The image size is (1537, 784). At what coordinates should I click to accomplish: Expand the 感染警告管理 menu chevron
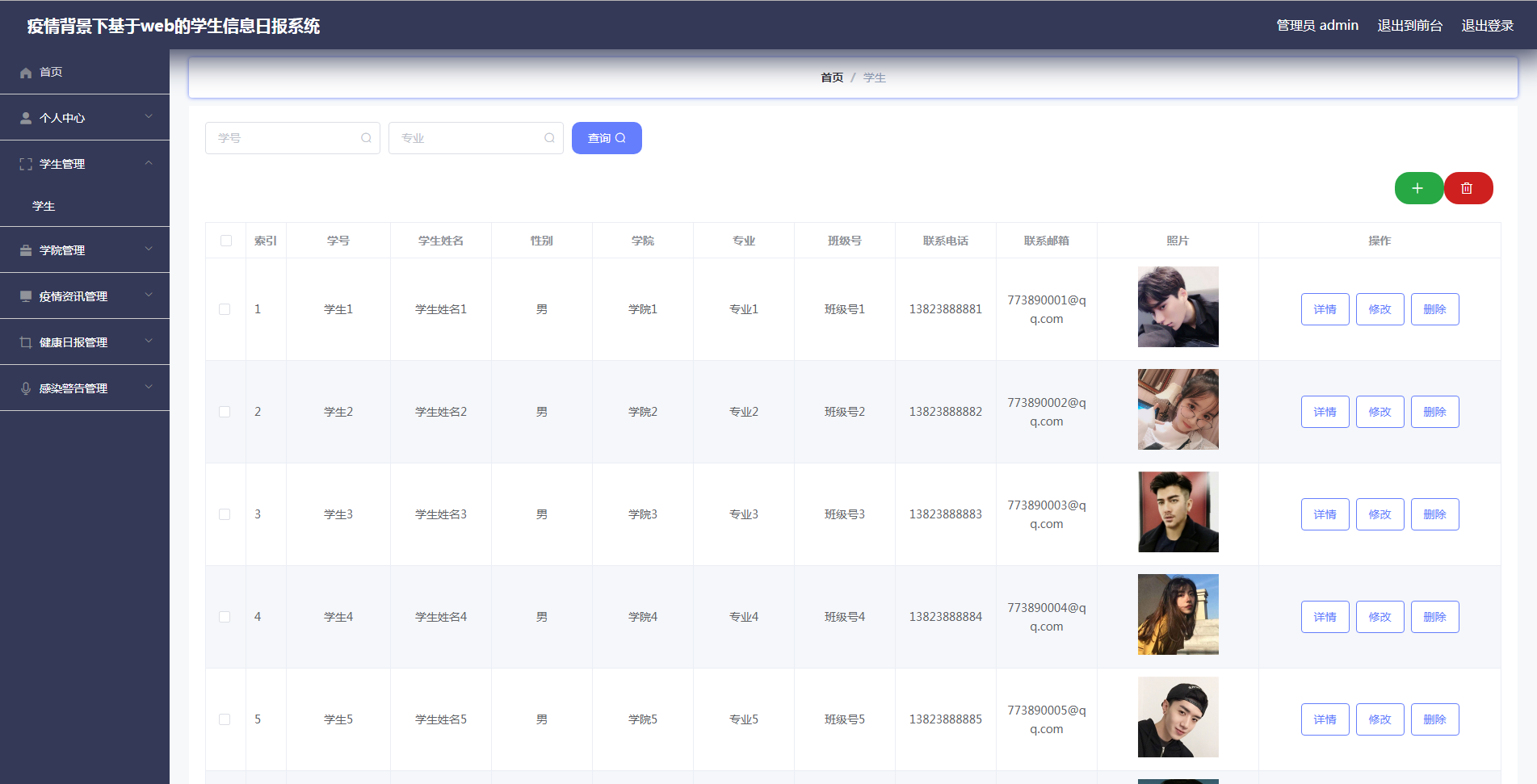[x=149, y=387]
